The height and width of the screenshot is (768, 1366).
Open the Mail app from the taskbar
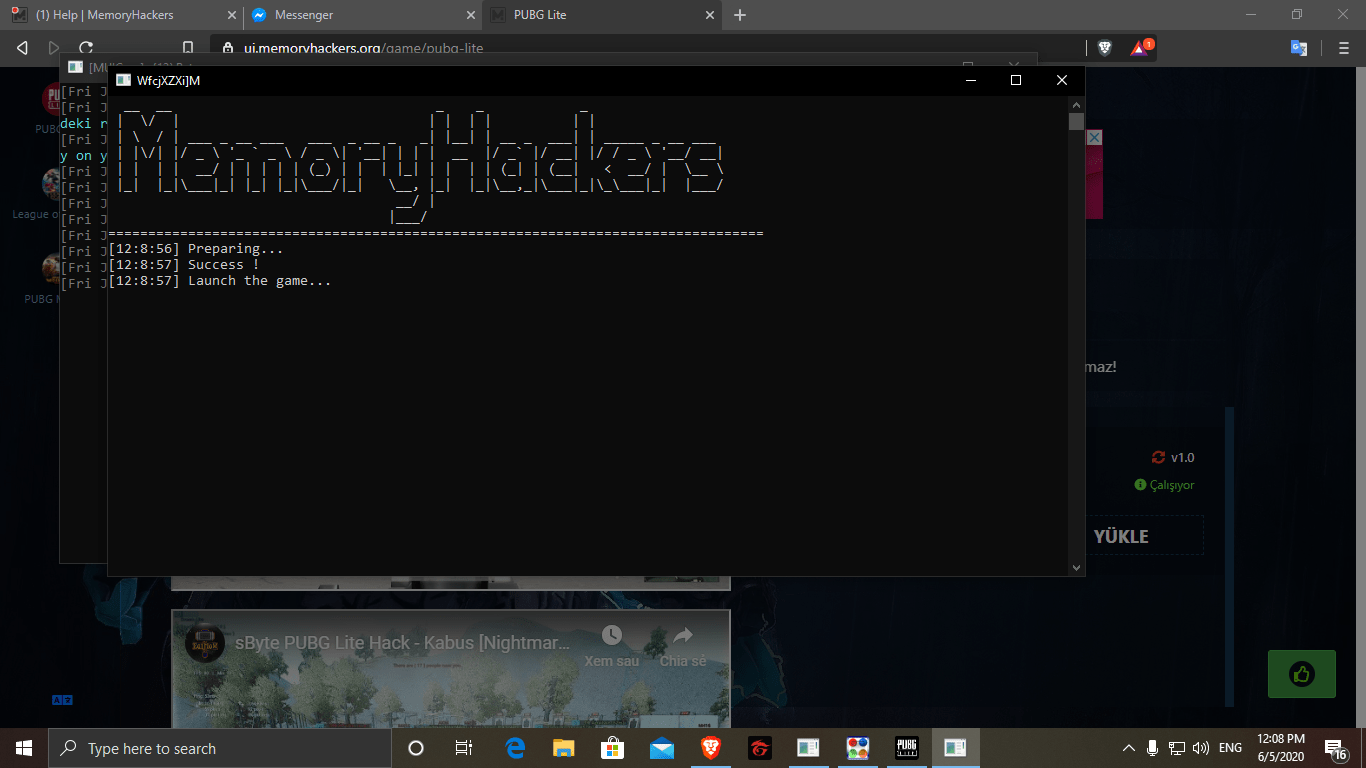coord(661,748)
